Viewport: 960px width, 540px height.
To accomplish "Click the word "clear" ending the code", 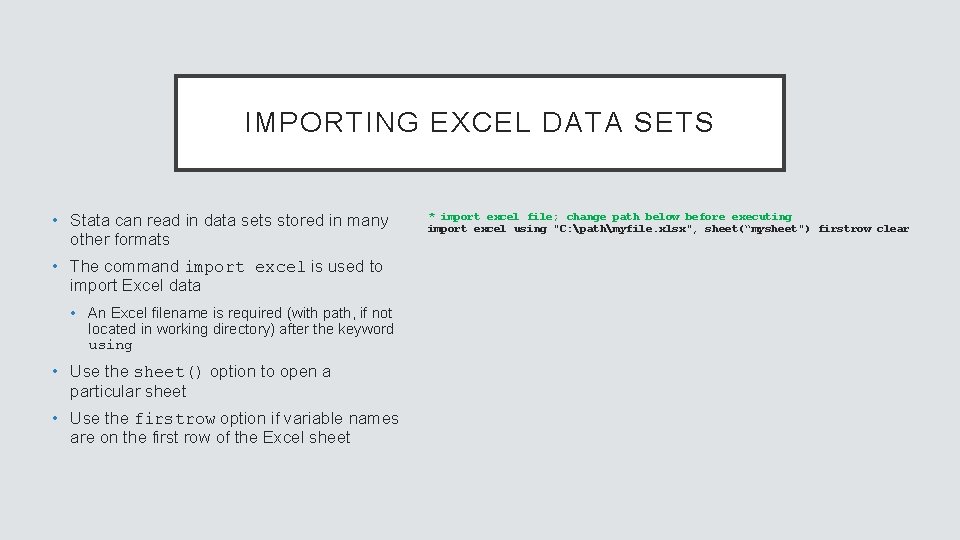I will (893, 229).
